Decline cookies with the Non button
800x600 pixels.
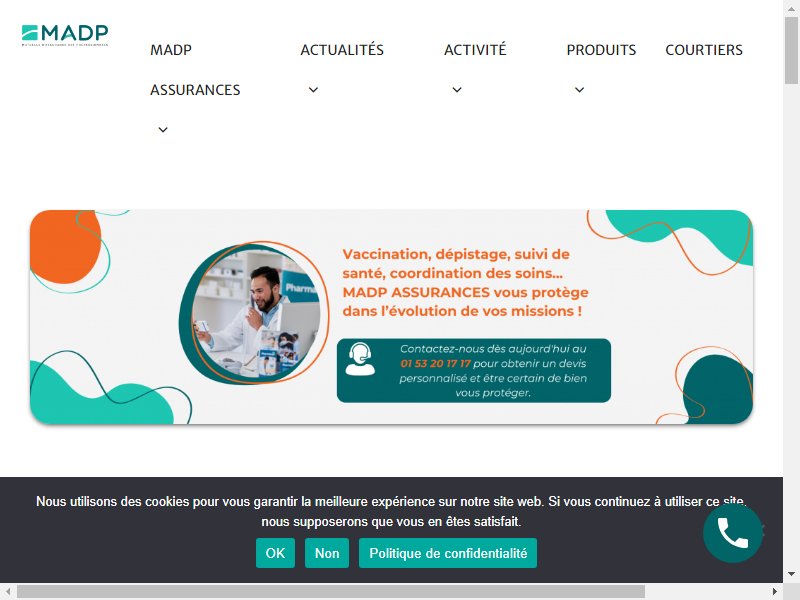pyautogui.click(x=327, y=553)
